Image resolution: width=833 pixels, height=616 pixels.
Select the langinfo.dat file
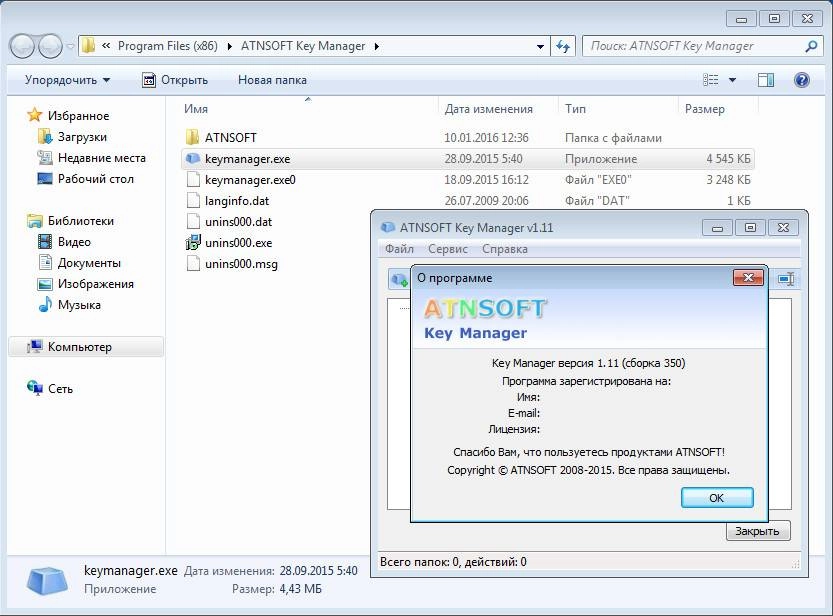(x=237, y=201)
